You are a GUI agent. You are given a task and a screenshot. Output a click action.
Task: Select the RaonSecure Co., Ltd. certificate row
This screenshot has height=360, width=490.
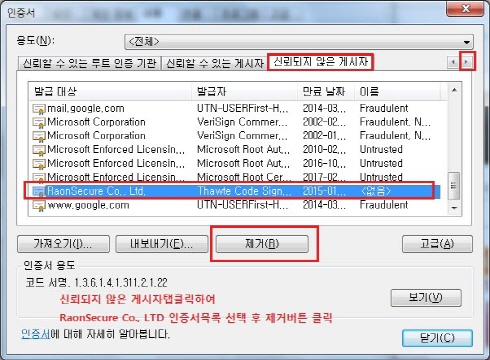pyautogui.click(x=236, y=191)
